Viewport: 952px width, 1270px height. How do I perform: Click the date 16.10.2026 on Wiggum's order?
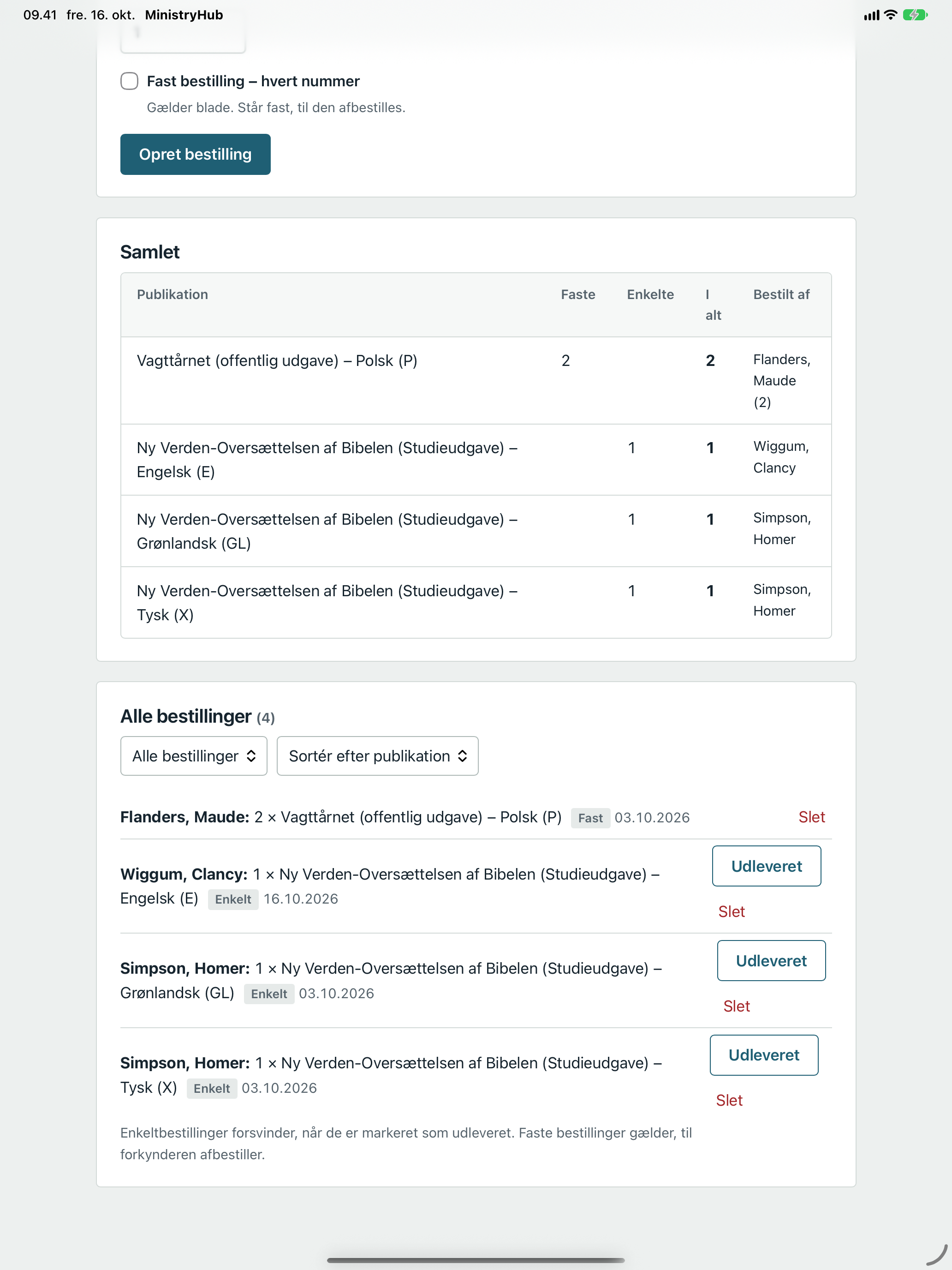click(301, 899)
